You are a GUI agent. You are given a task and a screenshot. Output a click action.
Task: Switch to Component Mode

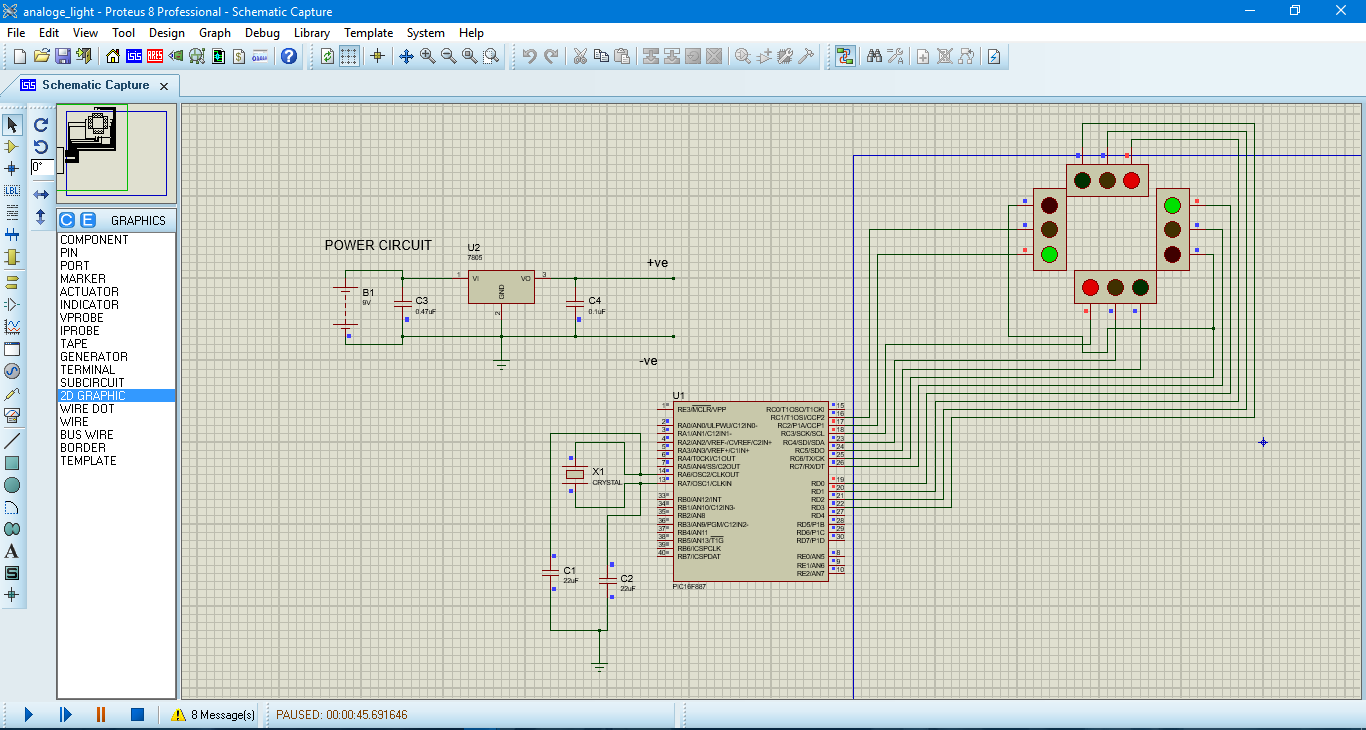[12, 146]
